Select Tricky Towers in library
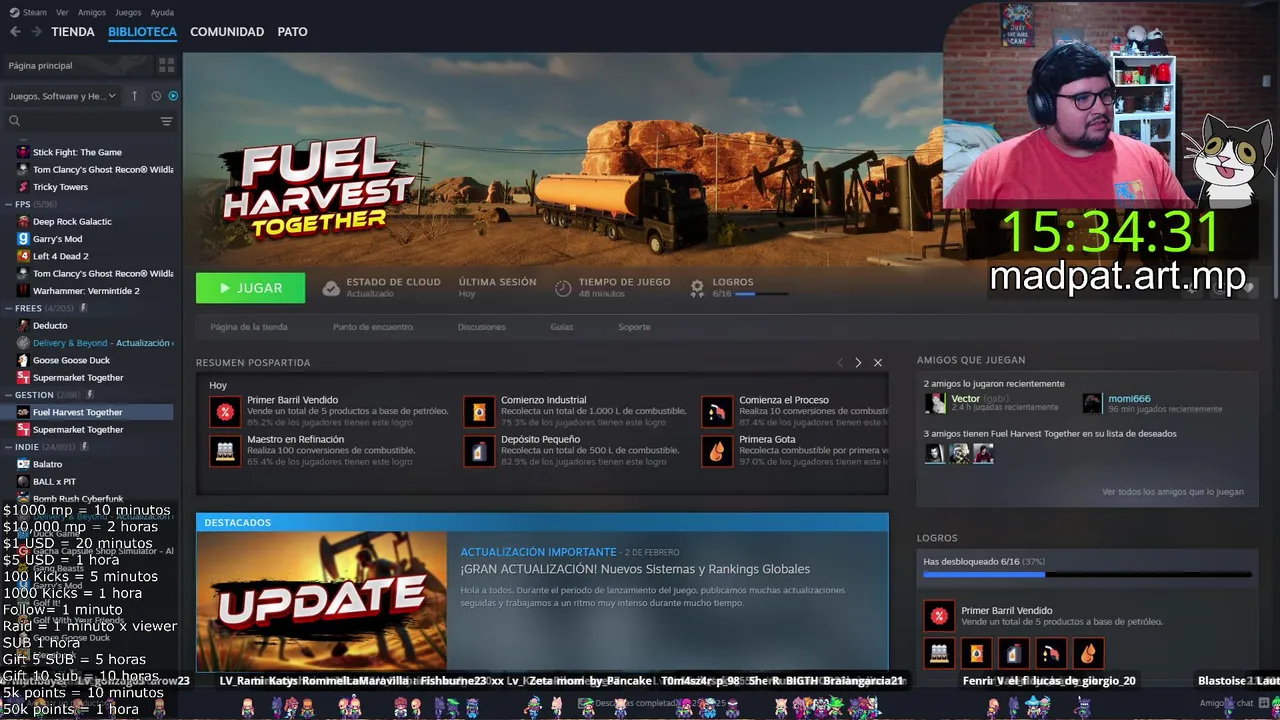 (x=60, y=187)
